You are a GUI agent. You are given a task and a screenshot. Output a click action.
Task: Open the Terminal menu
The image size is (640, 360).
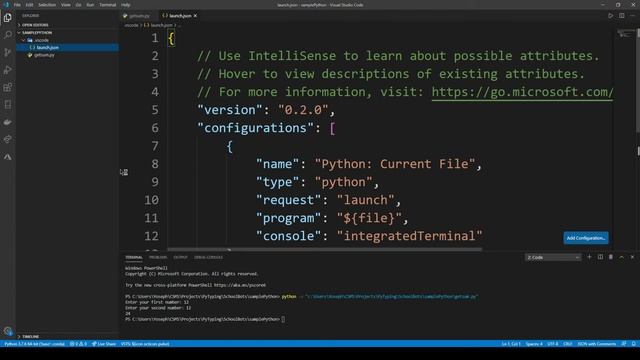tap(107, 5)
